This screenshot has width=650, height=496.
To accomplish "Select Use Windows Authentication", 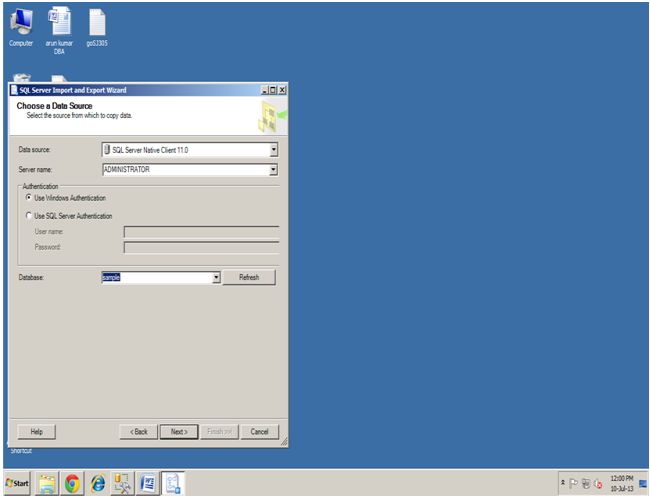I will coord(66,198).
